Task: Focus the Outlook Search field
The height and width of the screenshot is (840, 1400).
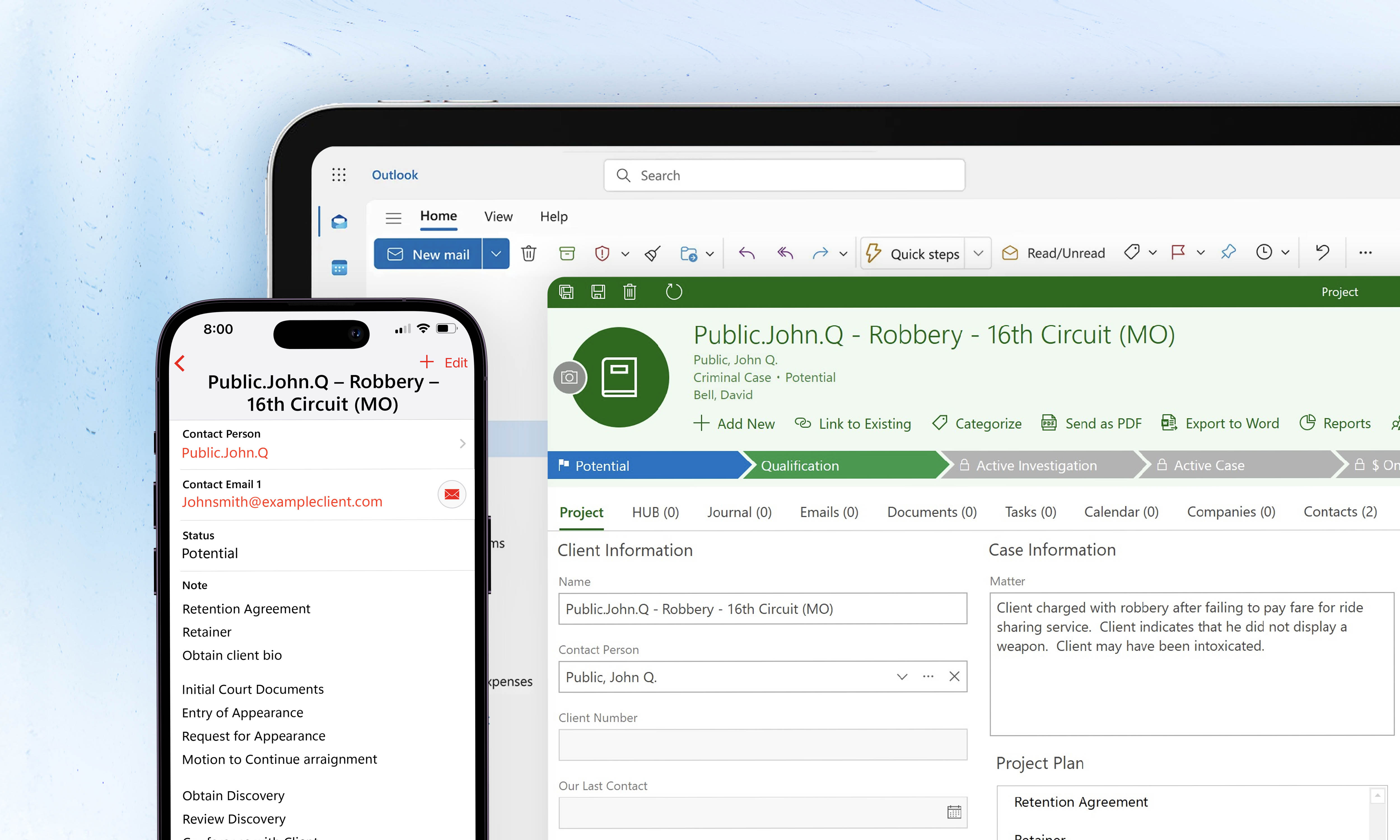Action: coord(784,176)
